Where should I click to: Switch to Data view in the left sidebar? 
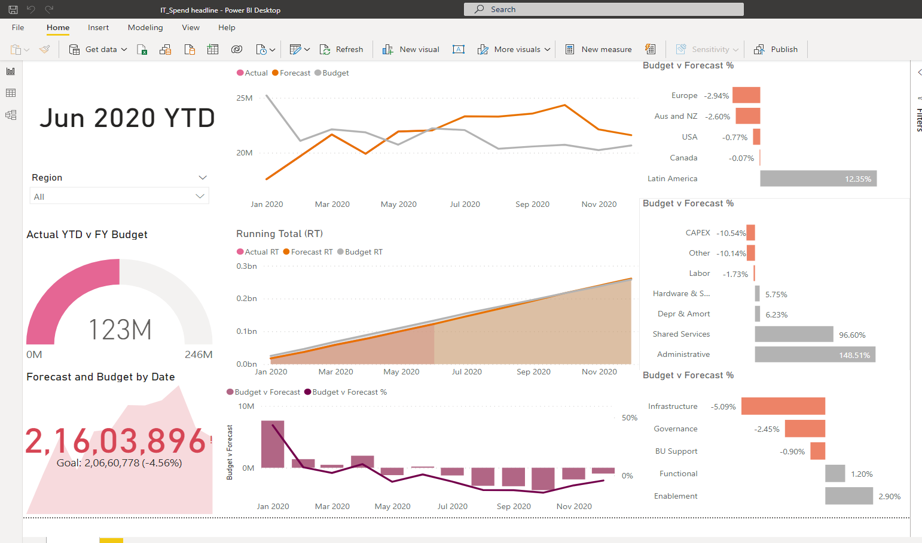[11, 93]
